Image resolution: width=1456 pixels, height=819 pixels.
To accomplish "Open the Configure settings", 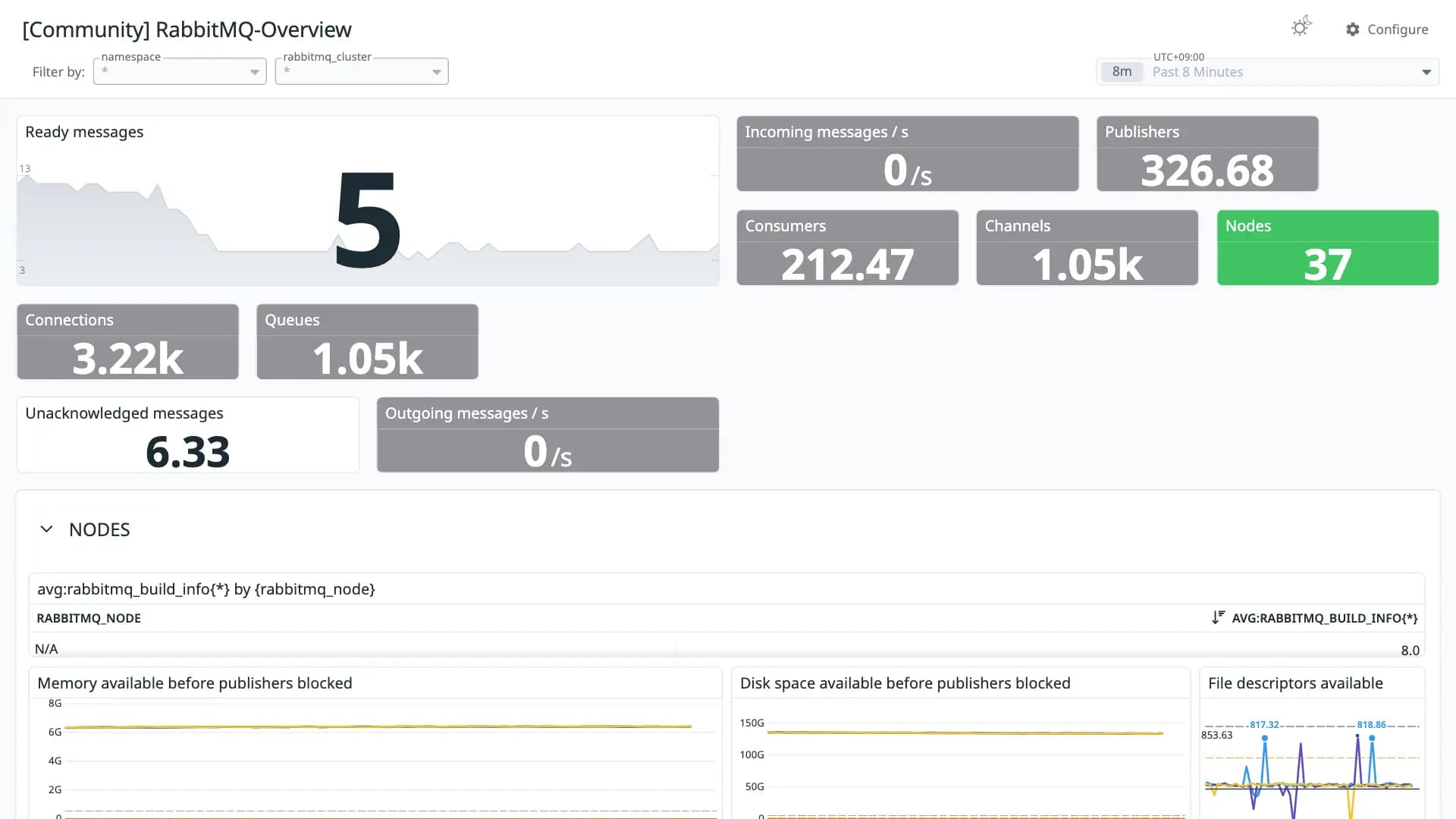I will click(x=1387, y=30).
